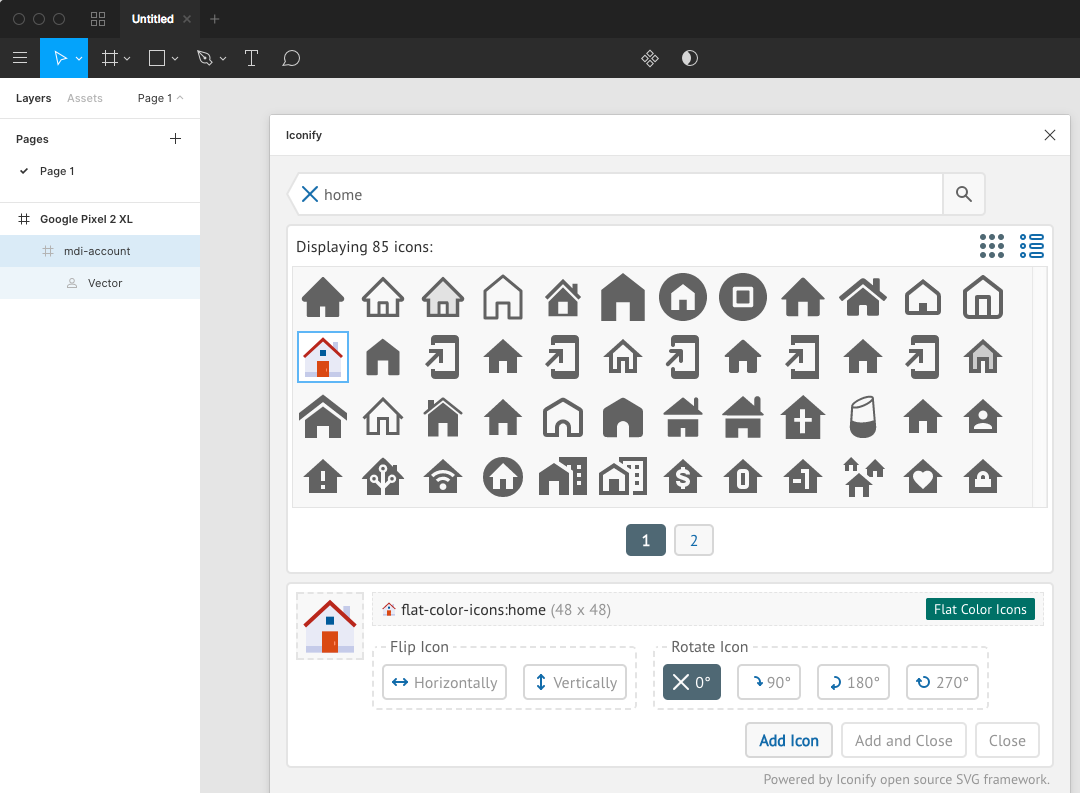1080x793 pixels.
Task: Open a new tab with plus
Action: pos(214,19)
